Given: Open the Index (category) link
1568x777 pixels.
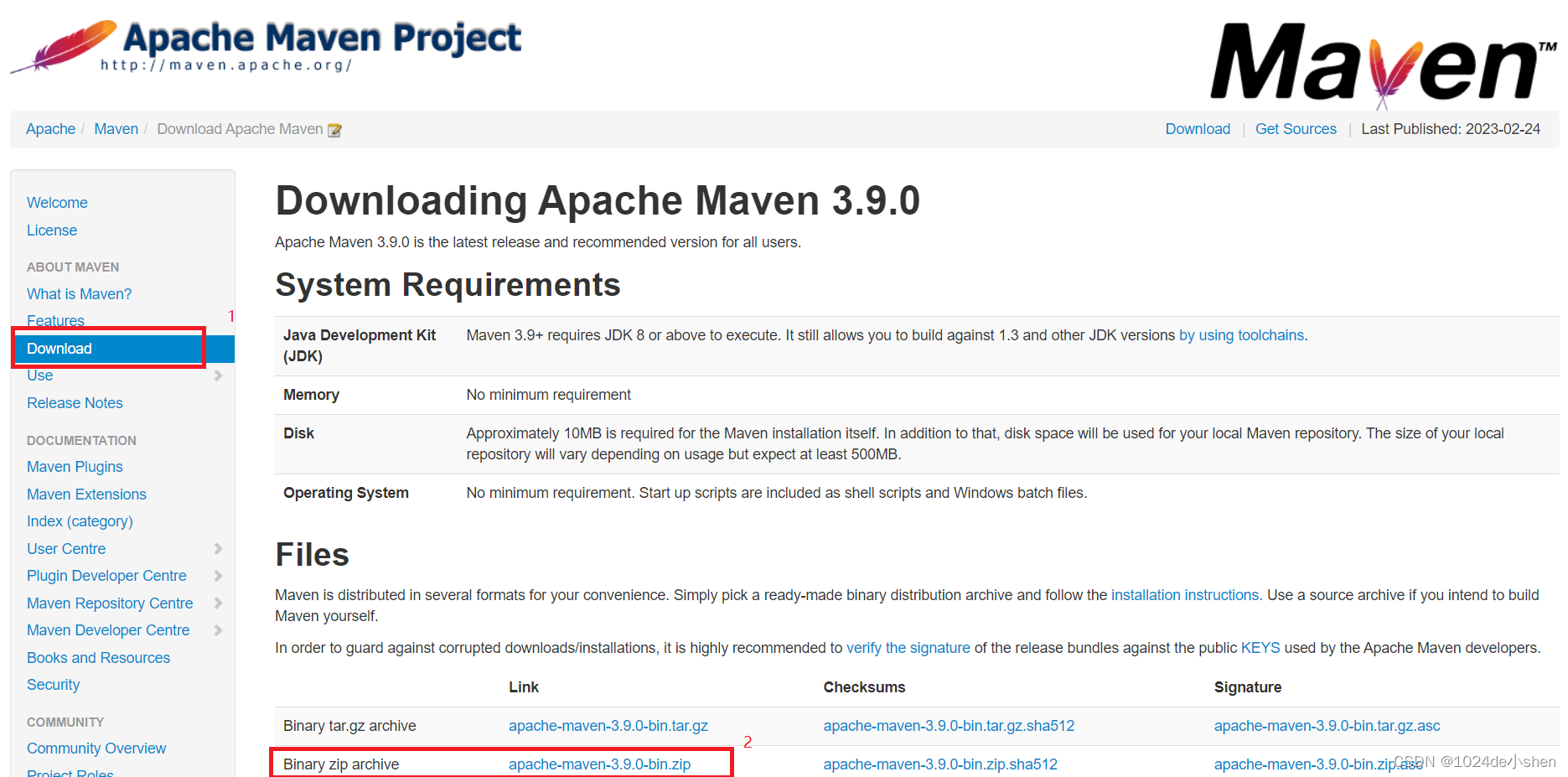Looking at the screenshot, I should (80, 521).
